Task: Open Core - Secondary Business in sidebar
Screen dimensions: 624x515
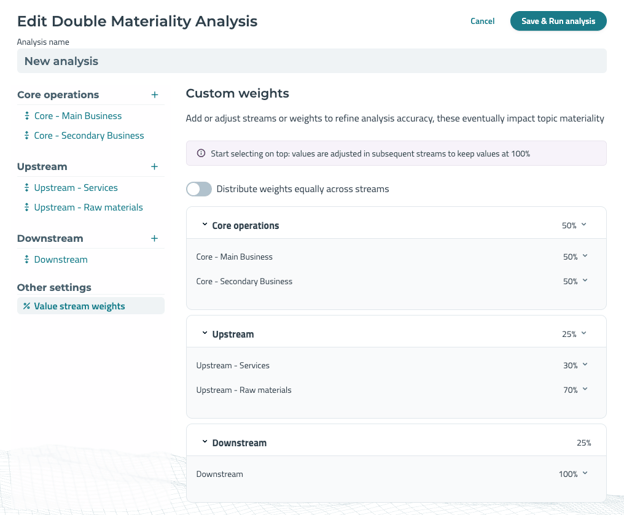Action: 89,136
